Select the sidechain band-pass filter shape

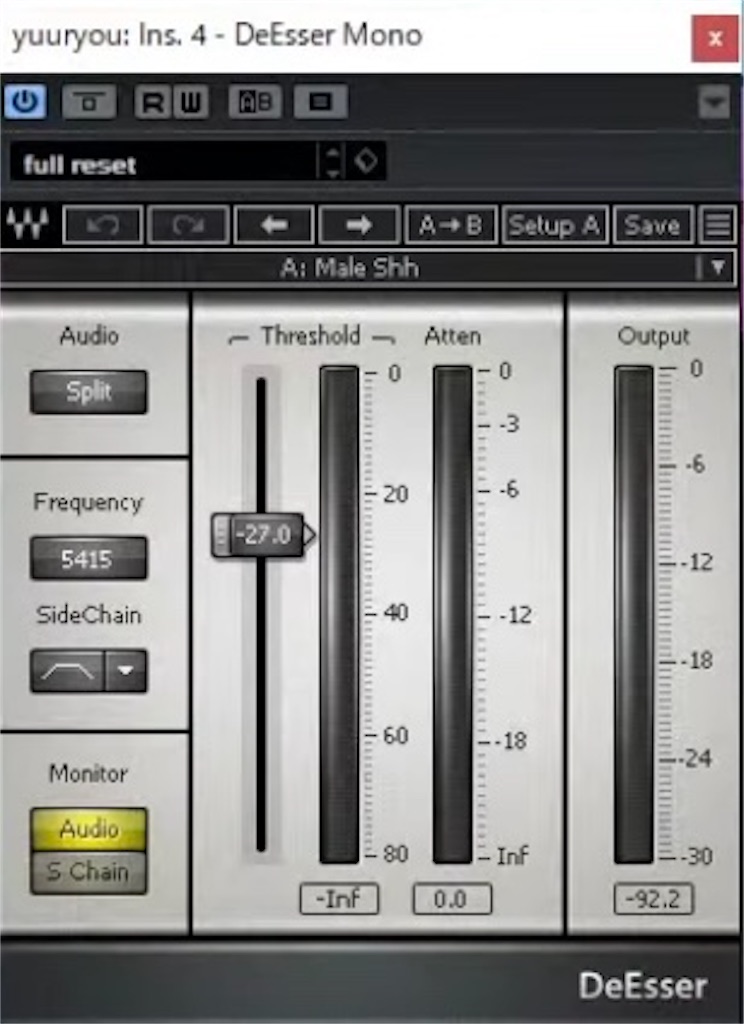coord(67,671)
